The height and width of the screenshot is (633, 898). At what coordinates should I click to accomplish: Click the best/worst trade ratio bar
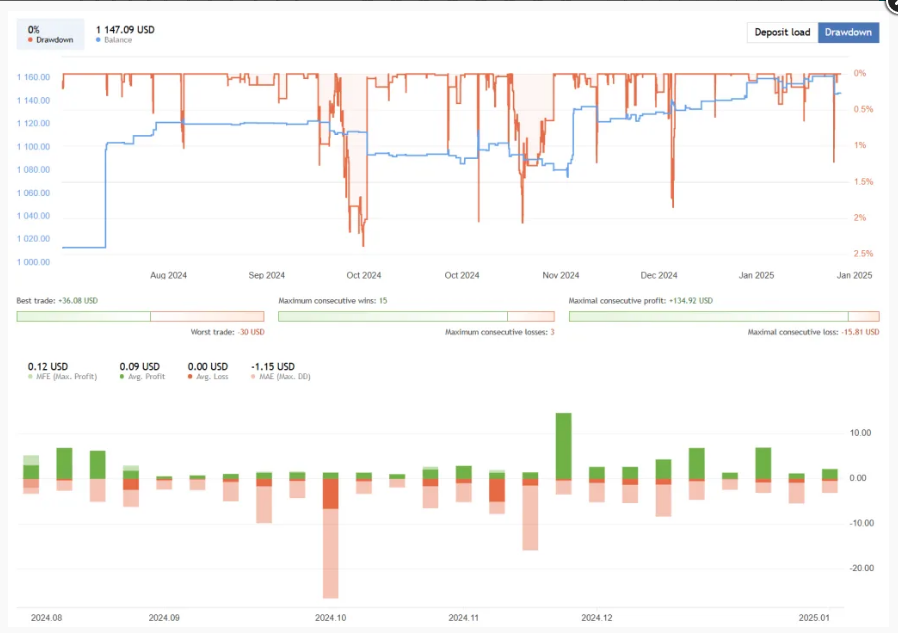pyautogui.click(x=140, y=316)
